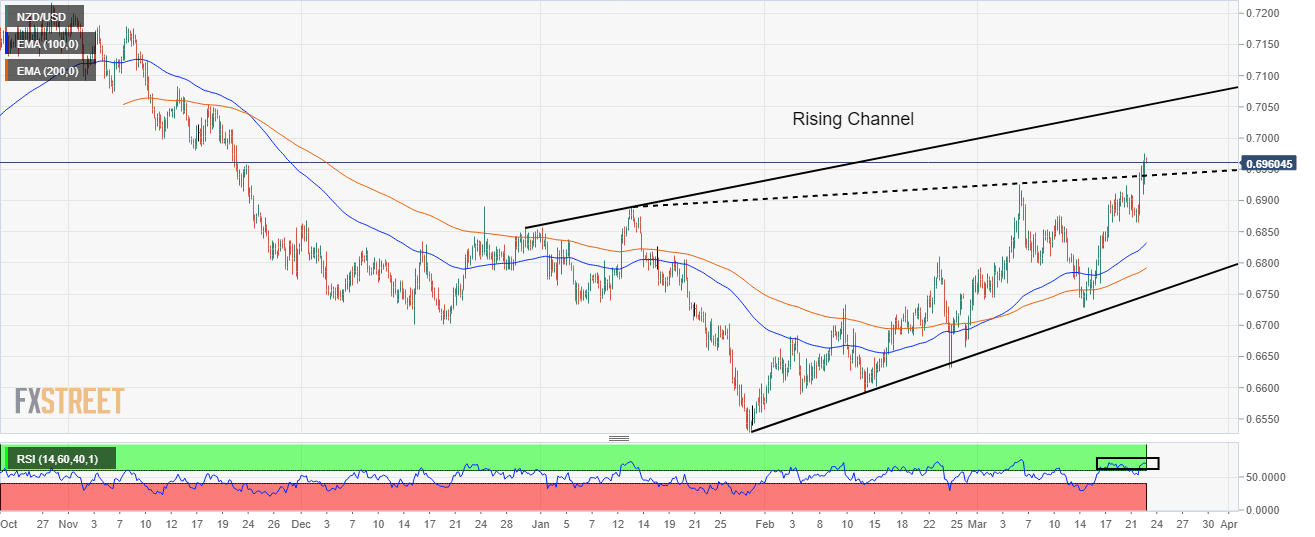This screenshot has width=1315, height=537.
Task: Click the 0.6550 price axis label
Action: 1264,419
